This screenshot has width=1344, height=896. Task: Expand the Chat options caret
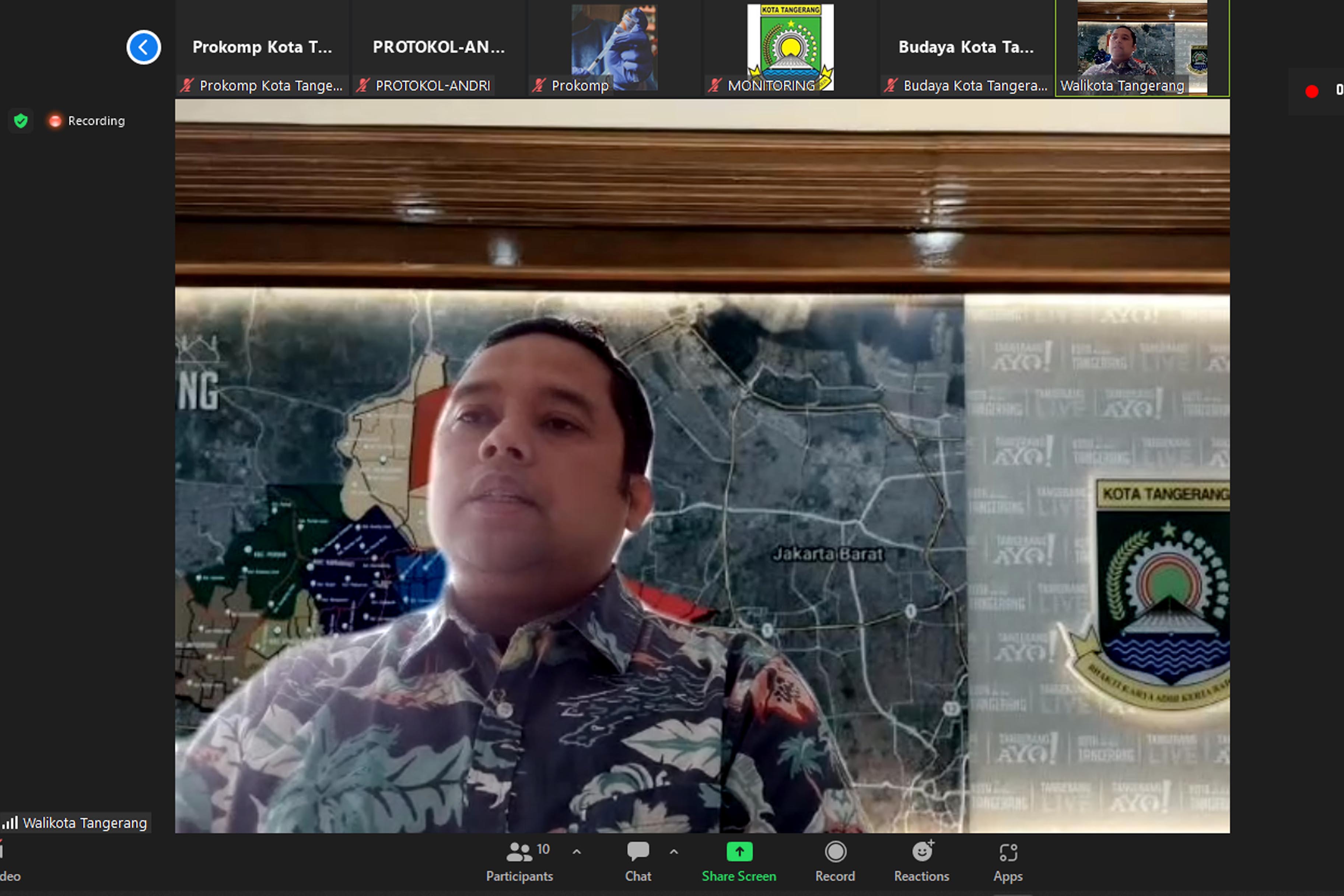pos(674,852)
